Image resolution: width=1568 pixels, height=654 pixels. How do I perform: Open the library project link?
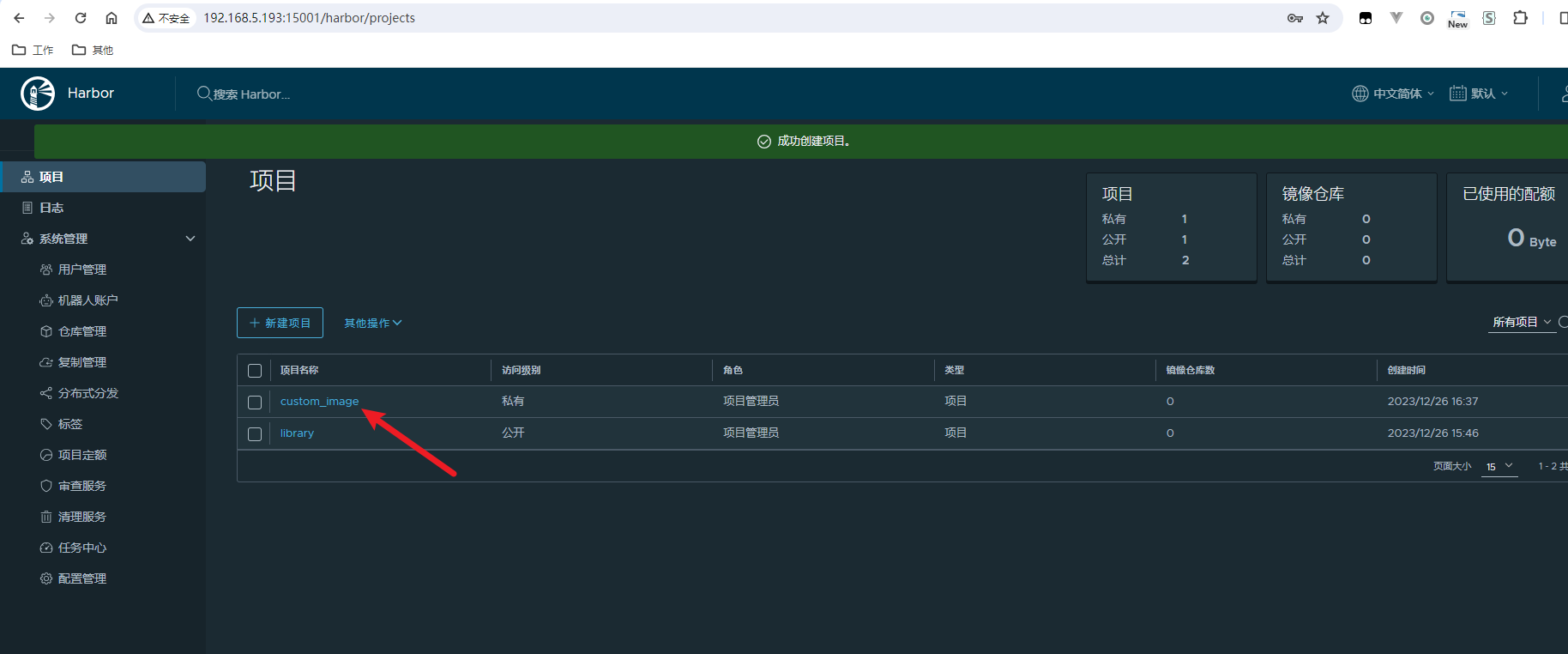297,433
